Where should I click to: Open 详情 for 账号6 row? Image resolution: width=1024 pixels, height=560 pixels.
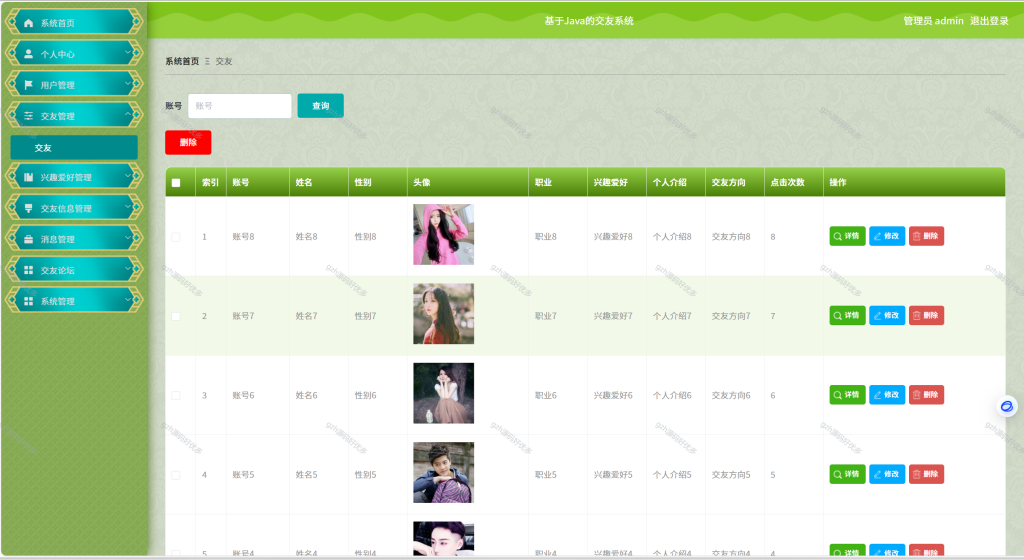click(847, 395)
